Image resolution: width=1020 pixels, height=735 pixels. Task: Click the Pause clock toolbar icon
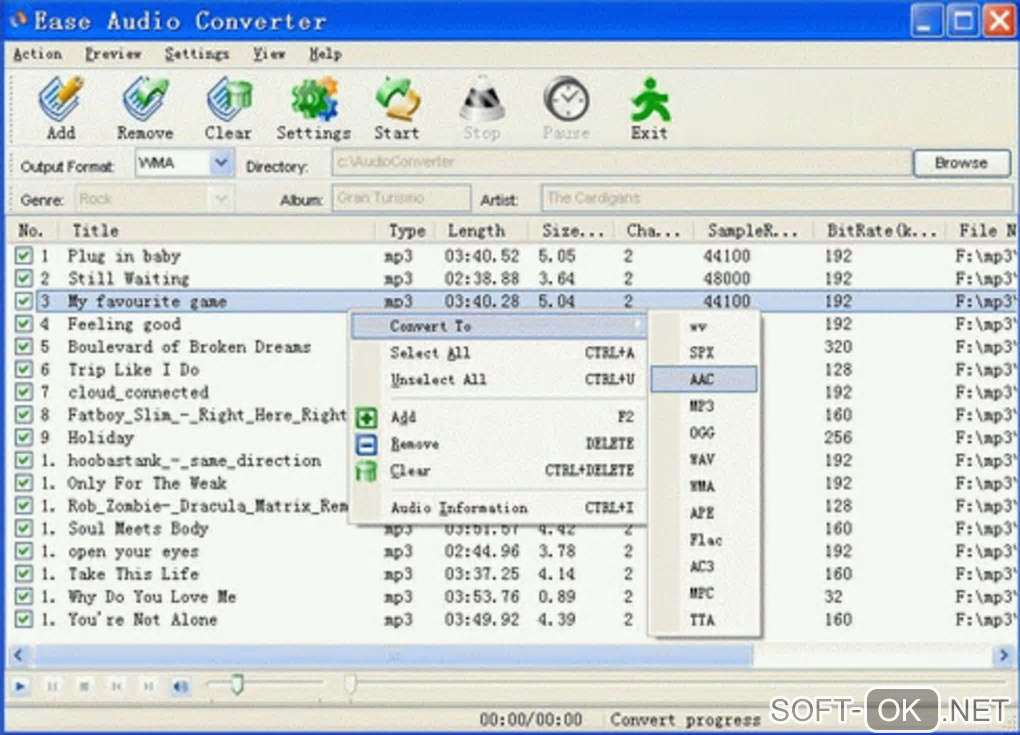click(567, 100)
